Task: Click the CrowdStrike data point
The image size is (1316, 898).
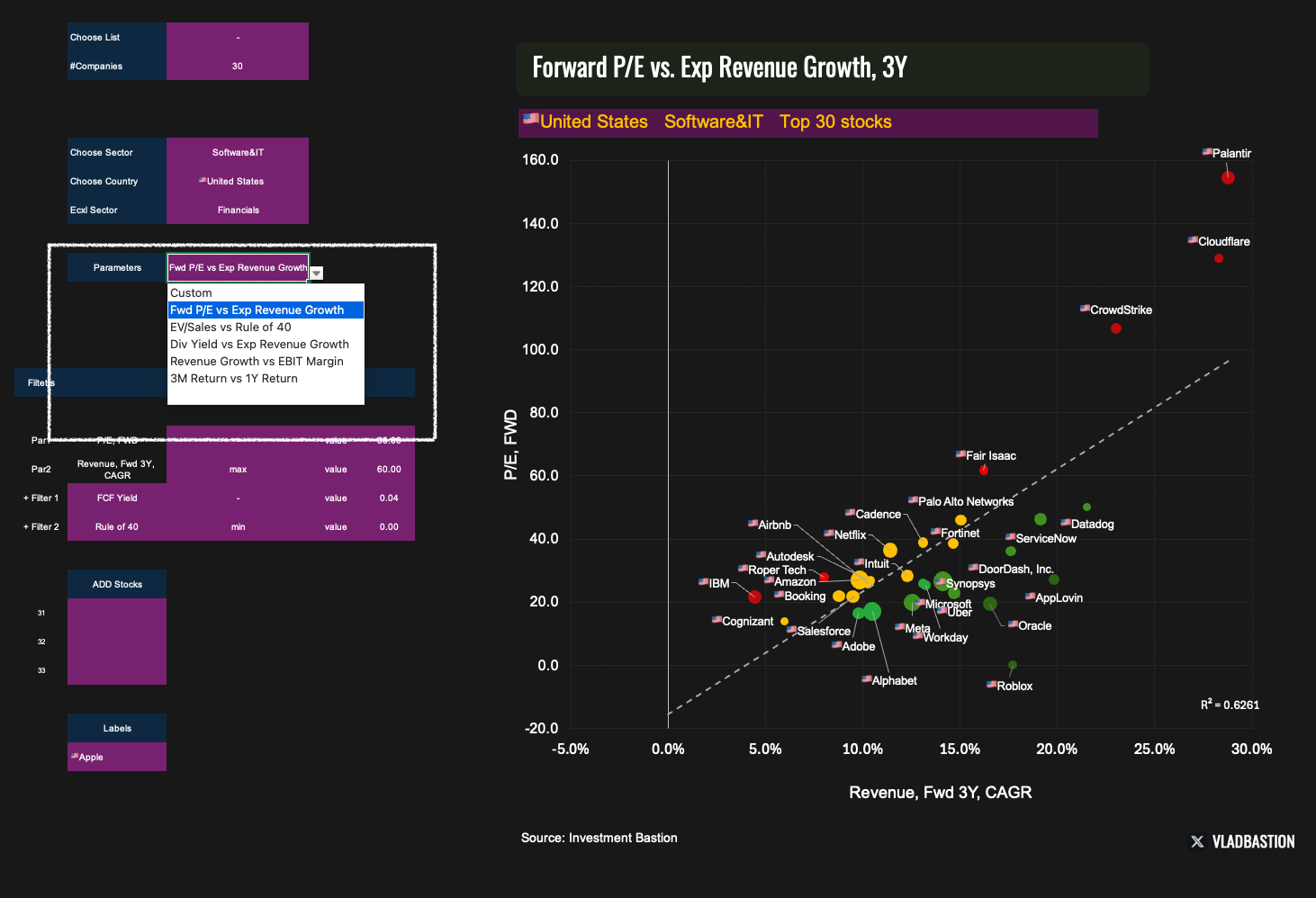Action: pyautogui.click(x=1116, y=328)
